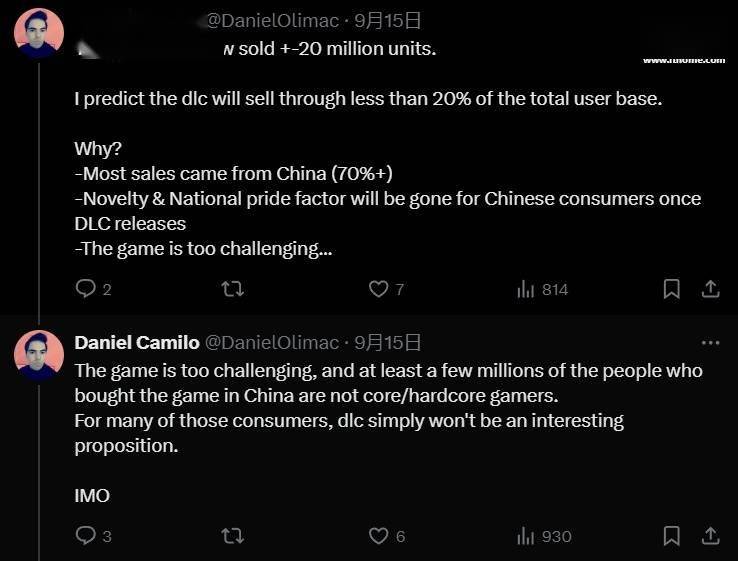Retweet the first tweet
Viewport: 738px width, 561px height.
pyautogui.click(x=232, y=289)
